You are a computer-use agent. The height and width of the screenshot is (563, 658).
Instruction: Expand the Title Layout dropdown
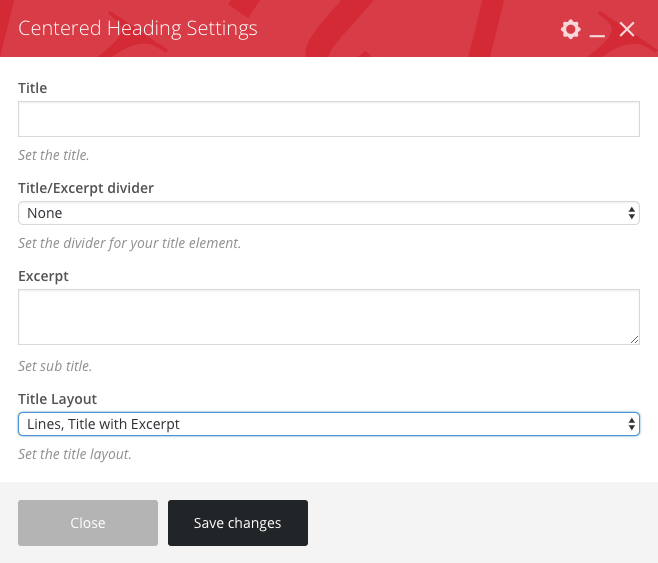[328, 424]
